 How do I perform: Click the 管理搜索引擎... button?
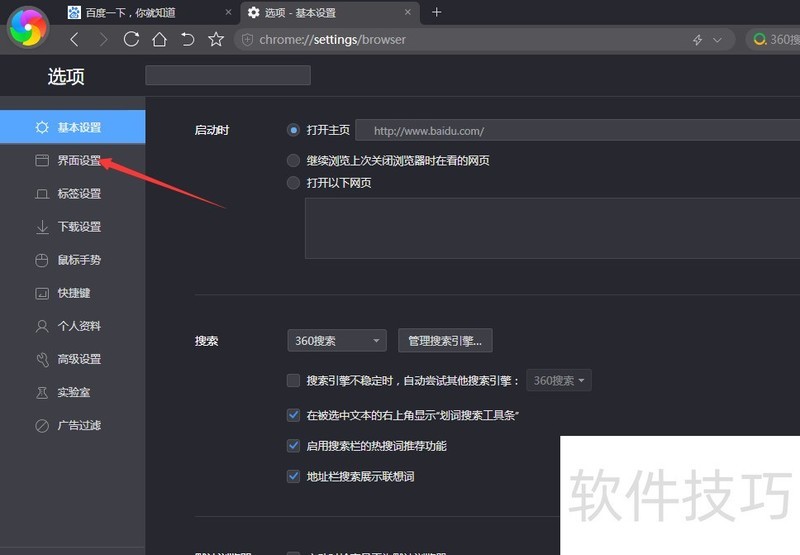coord(445,341)
